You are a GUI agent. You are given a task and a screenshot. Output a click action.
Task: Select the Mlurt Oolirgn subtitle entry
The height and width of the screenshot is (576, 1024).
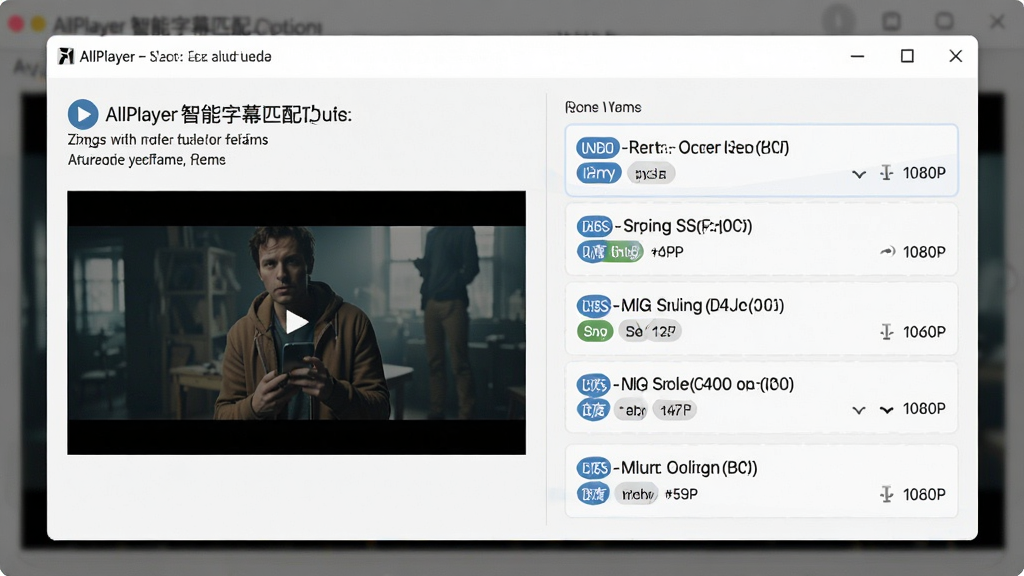point(761,481)
